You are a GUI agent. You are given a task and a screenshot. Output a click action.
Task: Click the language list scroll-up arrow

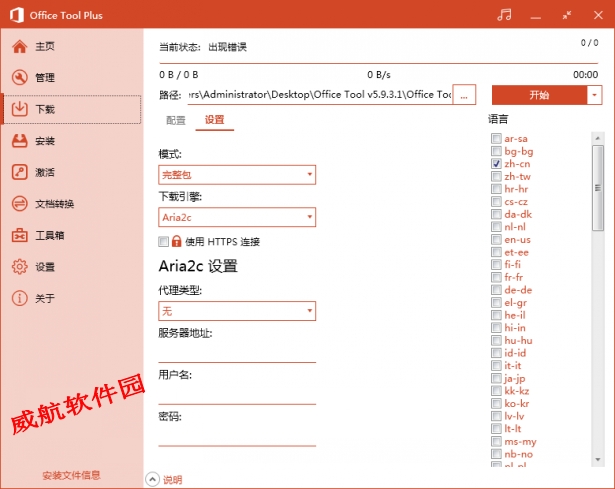tap(598, 138)
